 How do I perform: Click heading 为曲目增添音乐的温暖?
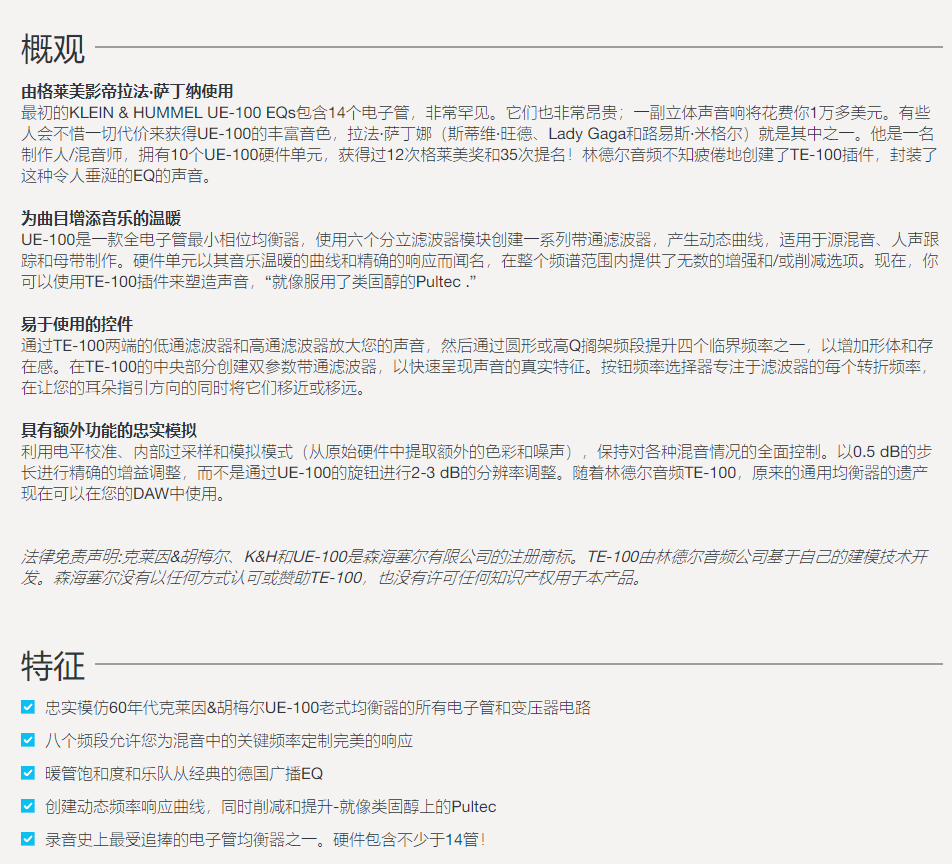click(x=101, y=219)
